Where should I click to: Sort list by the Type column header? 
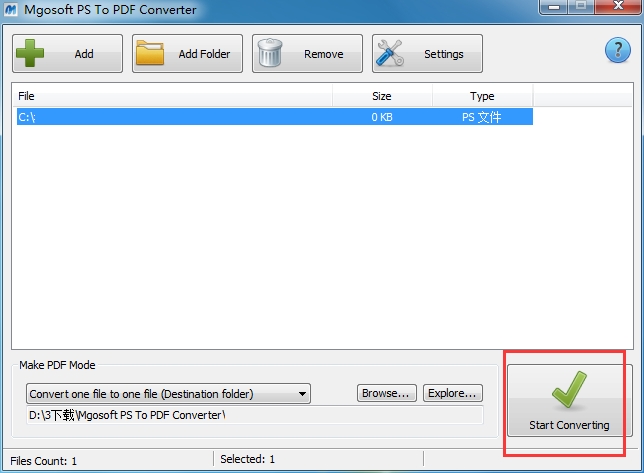[x=483, y=96]
